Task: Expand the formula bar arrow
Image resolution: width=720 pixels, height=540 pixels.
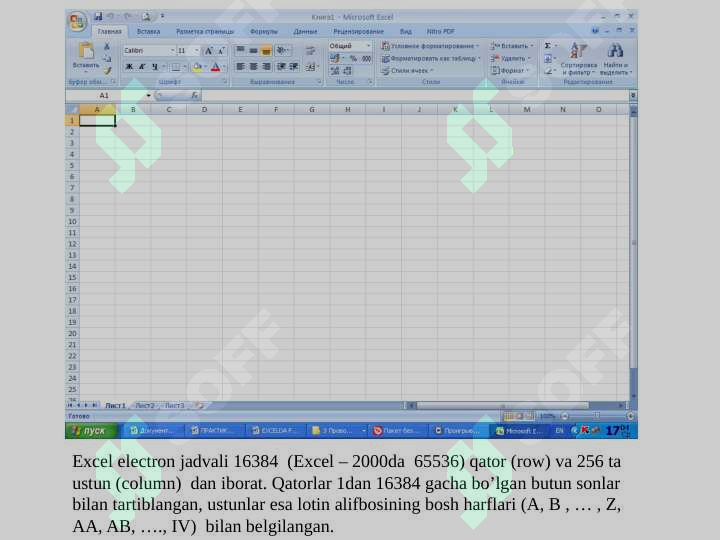Action: tap(633, 96)
